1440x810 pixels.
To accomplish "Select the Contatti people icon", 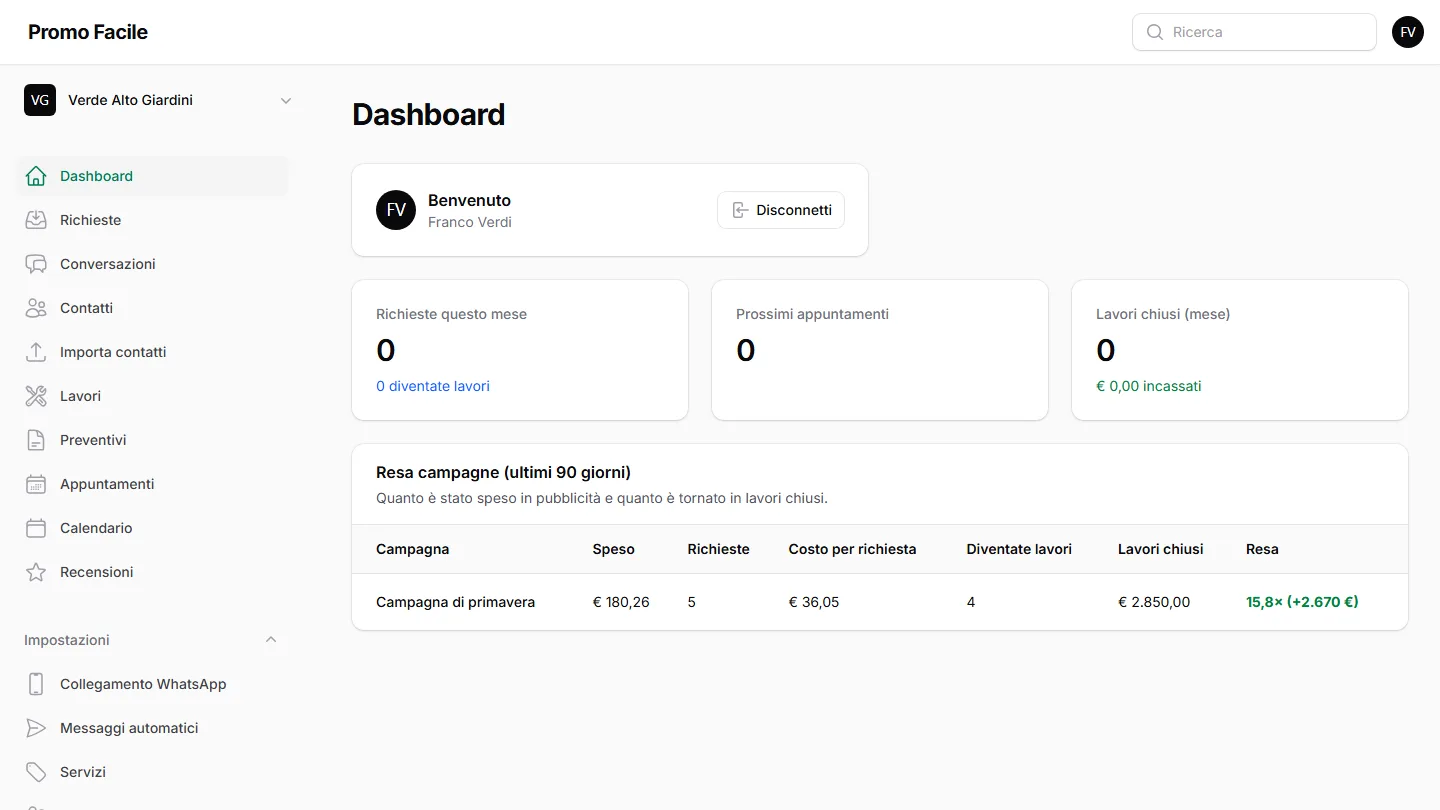I will [x=36, y=308].
